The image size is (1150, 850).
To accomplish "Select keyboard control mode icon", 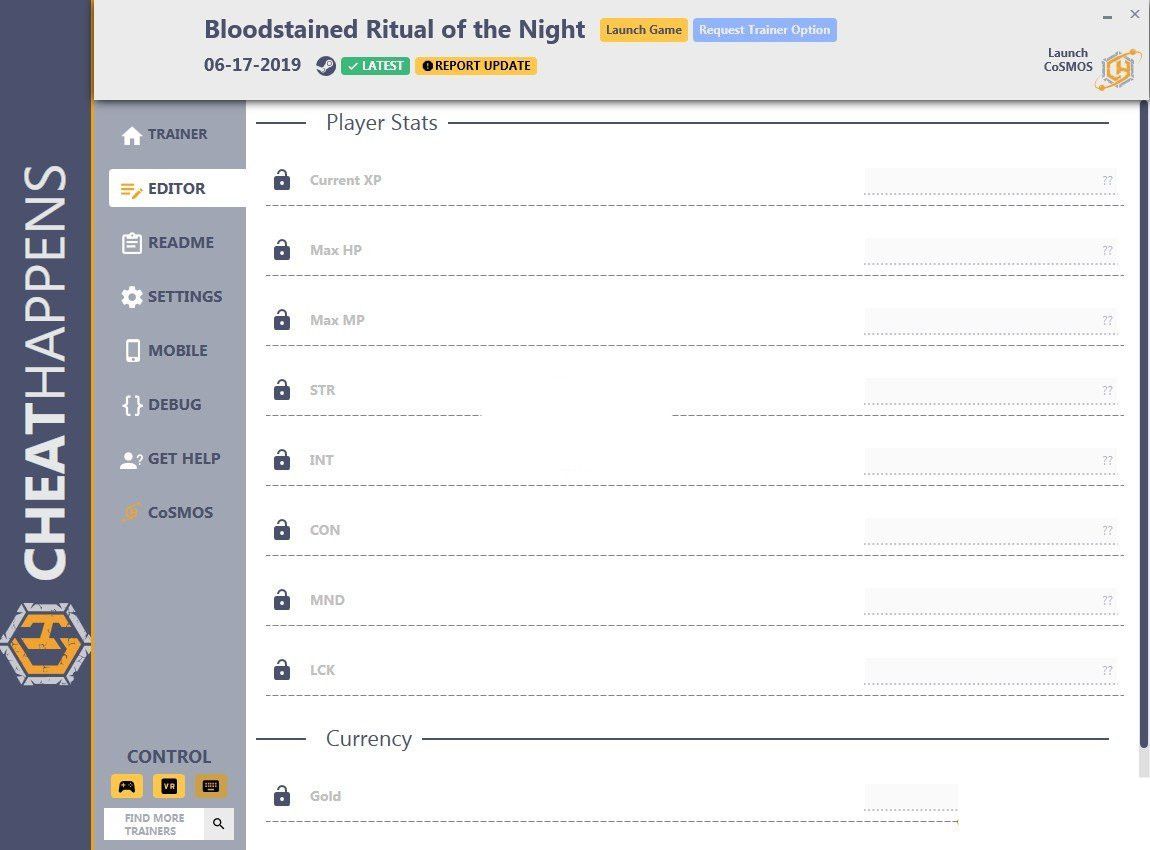I will (x=210, y=786).
